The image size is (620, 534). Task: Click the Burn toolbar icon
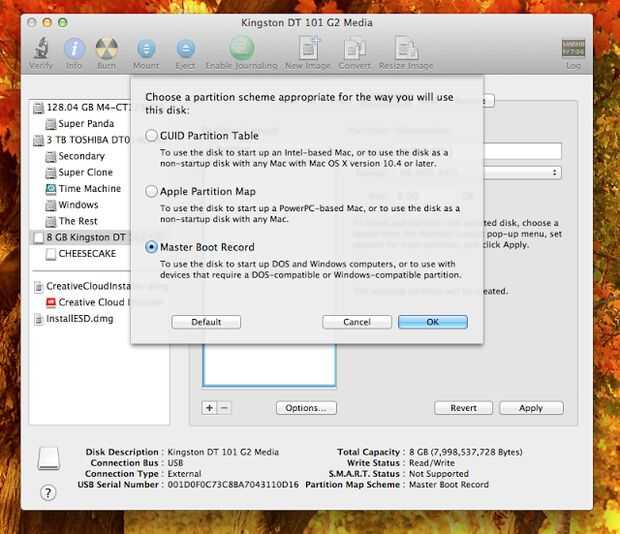tap(106, 54)
